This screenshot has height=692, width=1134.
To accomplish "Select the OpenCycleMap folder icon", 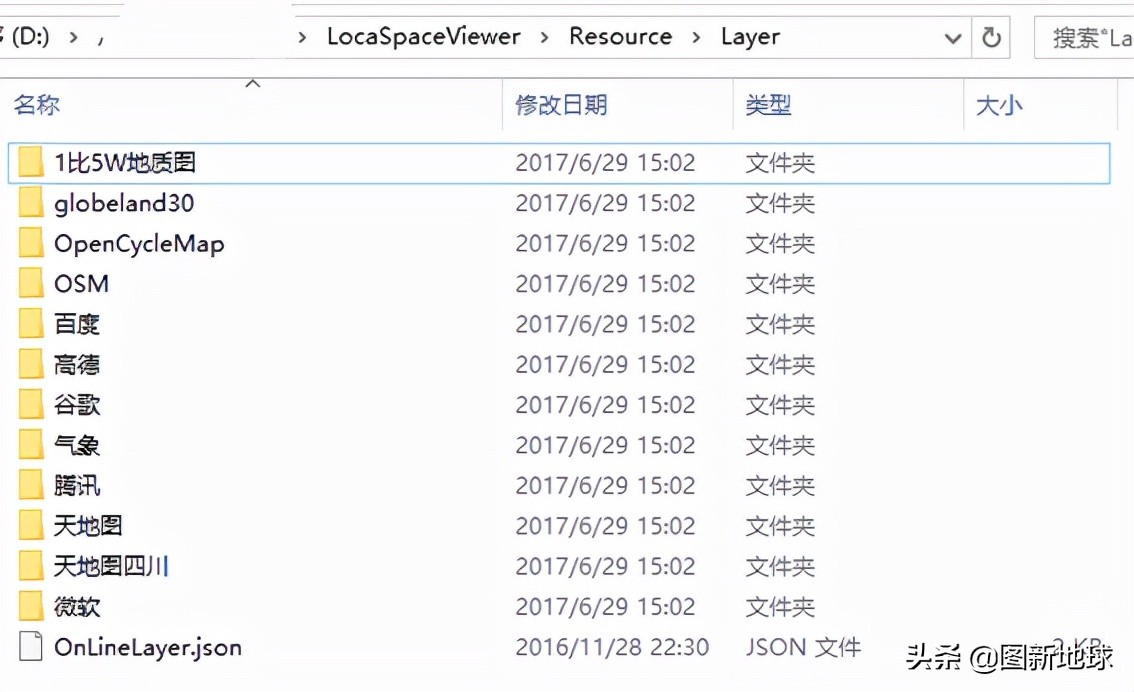I will pos(30,243).
